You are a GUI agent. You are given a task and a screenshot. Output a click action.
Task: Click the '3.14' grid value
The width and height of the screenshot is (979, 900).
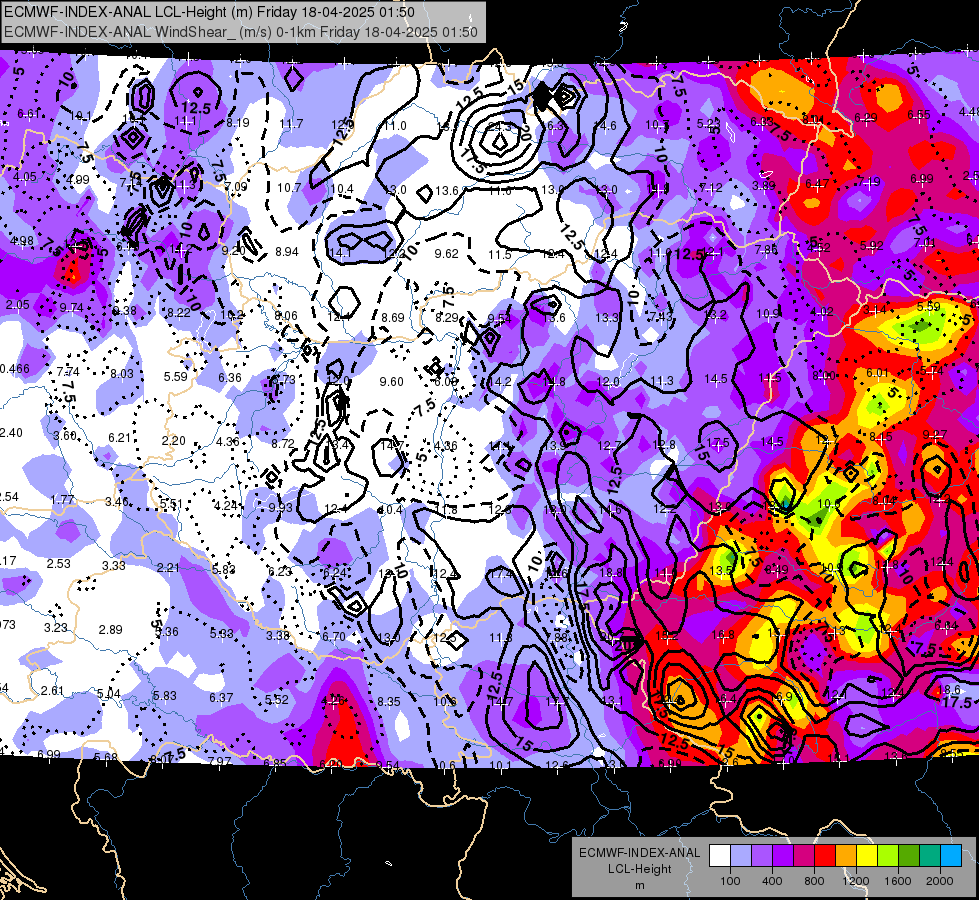875,310
